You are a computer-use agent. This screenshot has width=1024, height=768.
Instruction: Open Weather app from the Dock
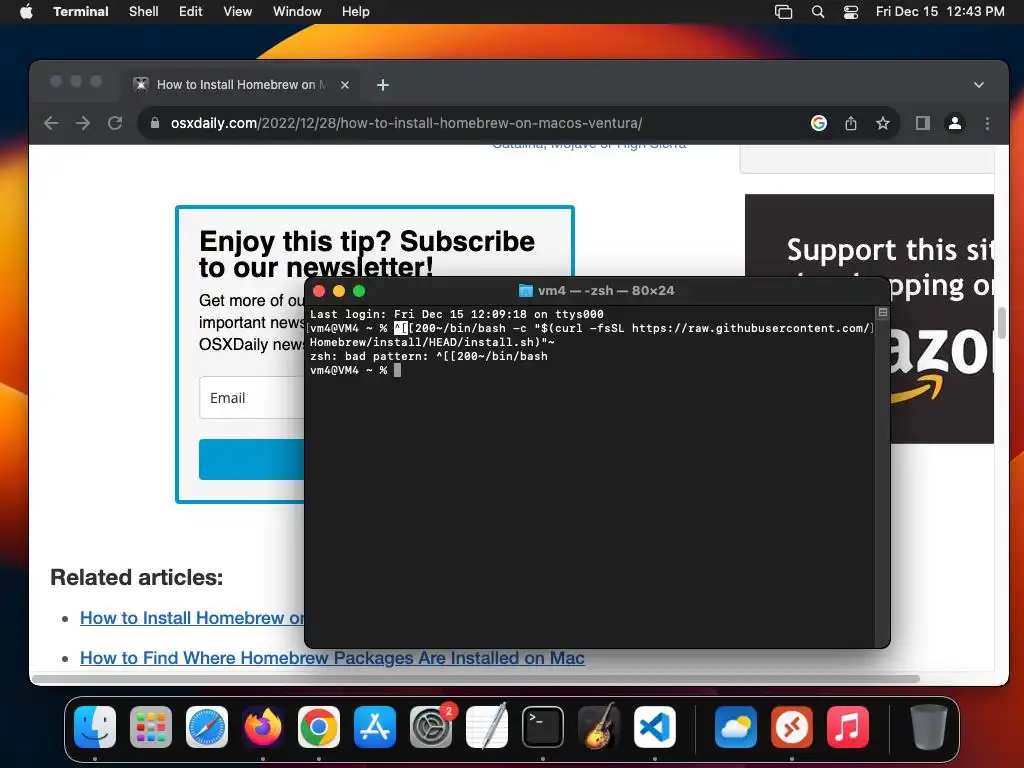(735, 727)
